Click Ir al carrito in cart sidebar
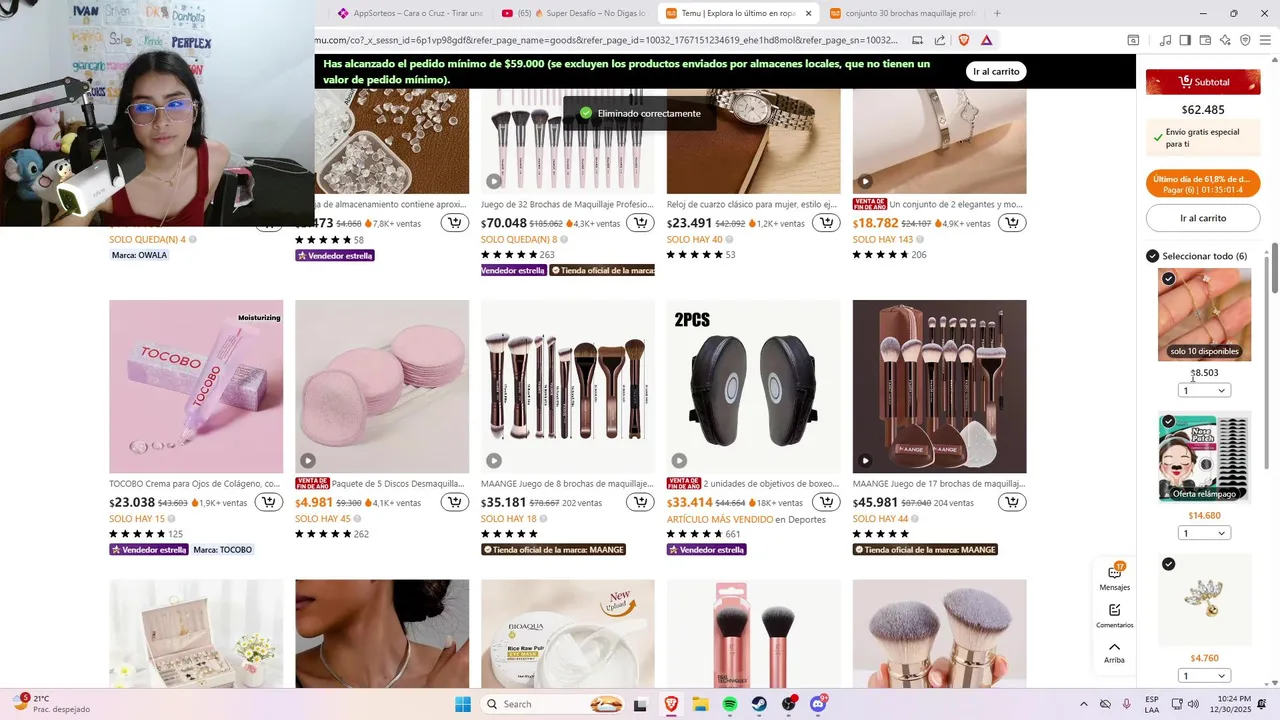 pos(1203,218)
